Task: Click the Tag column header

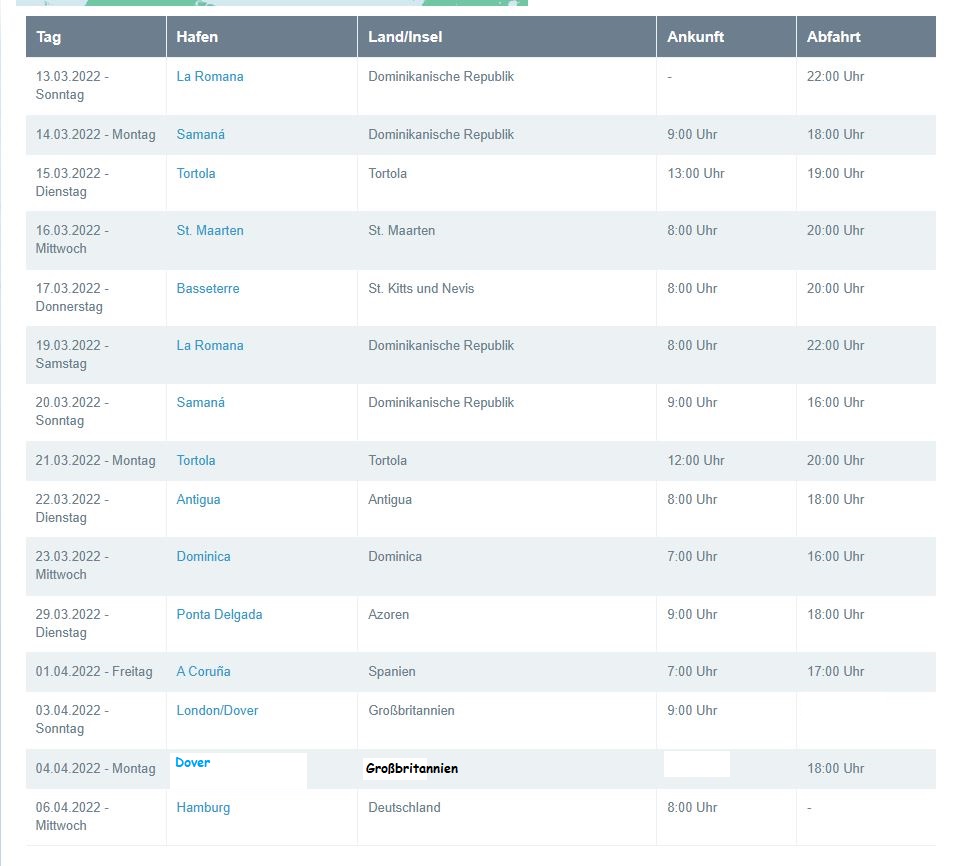Action: [x=49, y=37]
